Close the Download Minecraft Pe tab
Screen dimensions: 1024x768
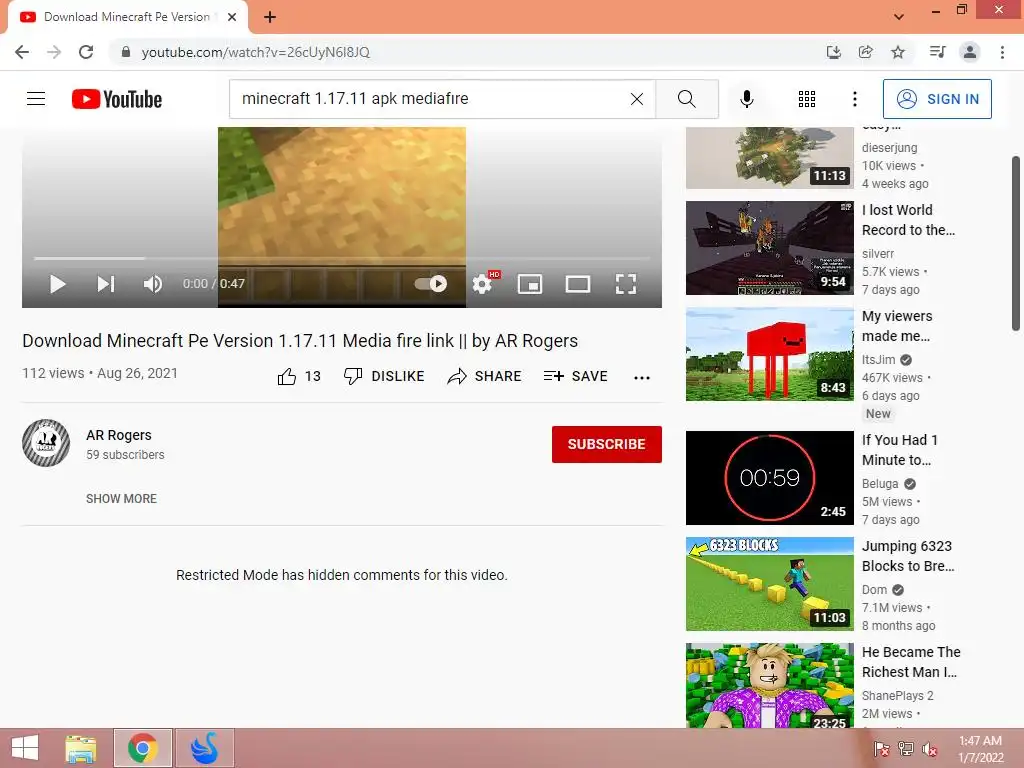click(x=232, y=17)
